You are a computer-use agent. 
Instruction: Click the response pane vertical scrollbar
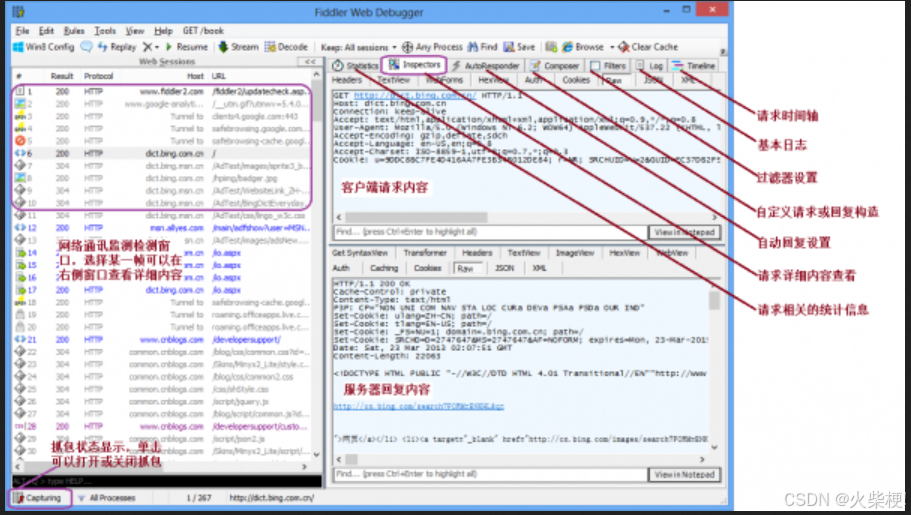point(714,364)
